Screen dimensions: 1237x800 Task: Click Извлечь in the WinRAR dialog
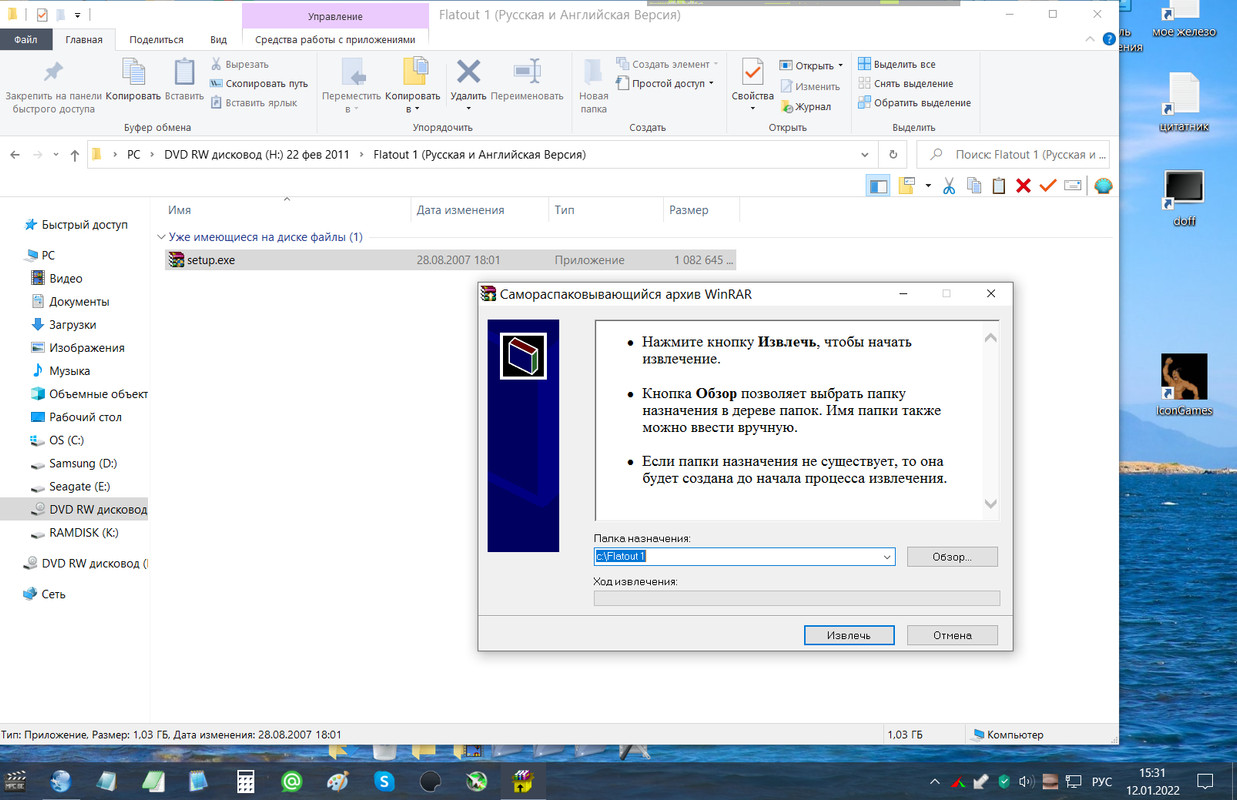pos(849,635)
